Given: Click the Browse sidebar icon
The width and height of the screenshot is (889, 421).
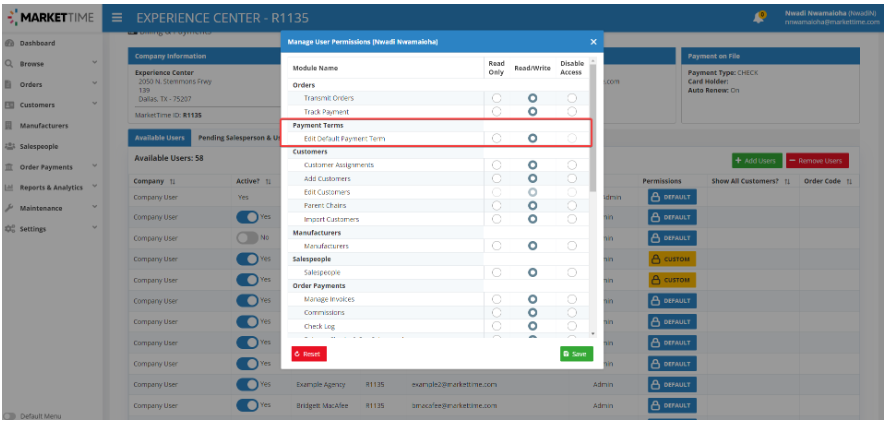Looking at the screenshot, I should pyautogui.click(x=9, y=64).
